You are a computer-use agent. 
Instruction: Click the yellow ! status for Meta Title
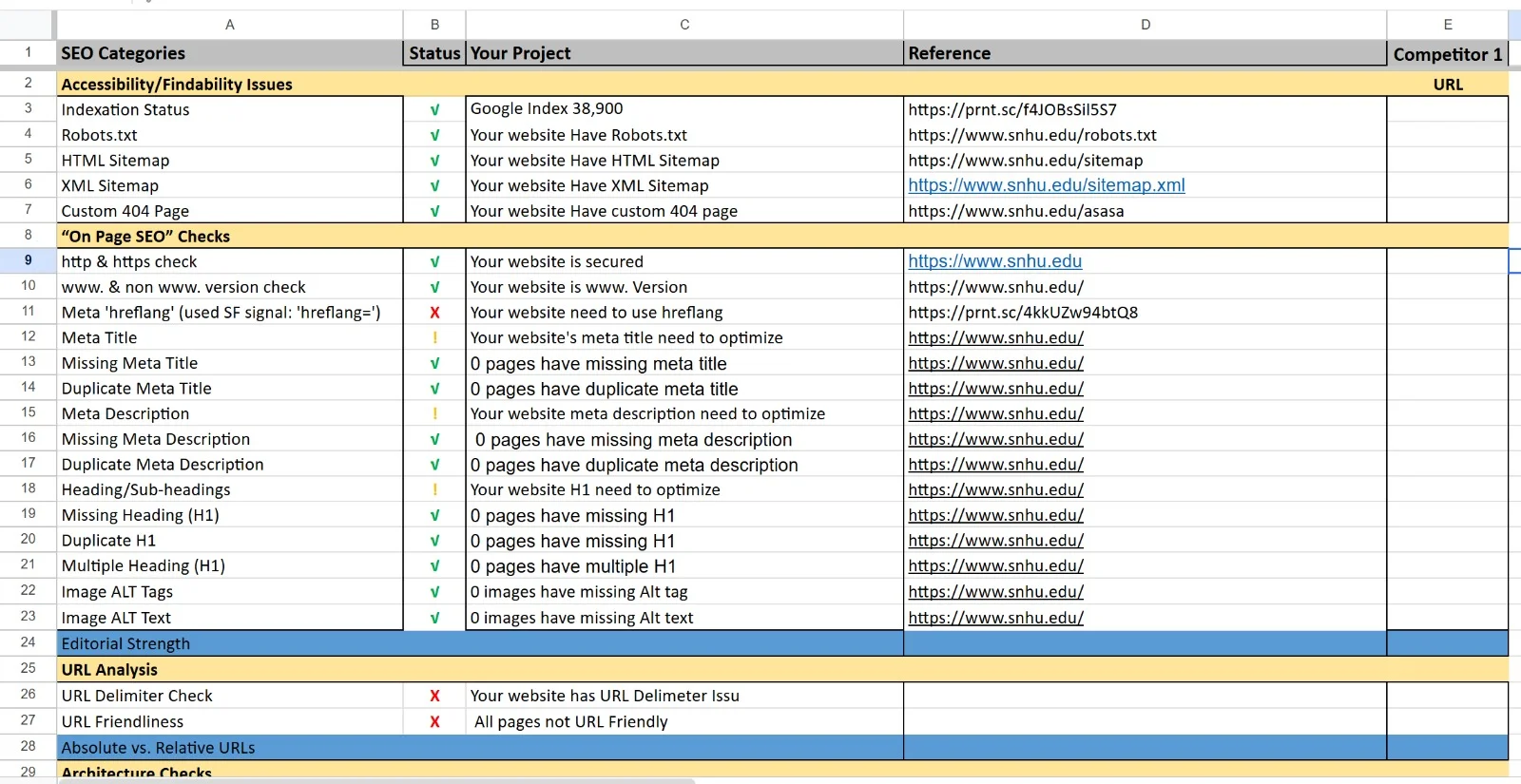434,337
